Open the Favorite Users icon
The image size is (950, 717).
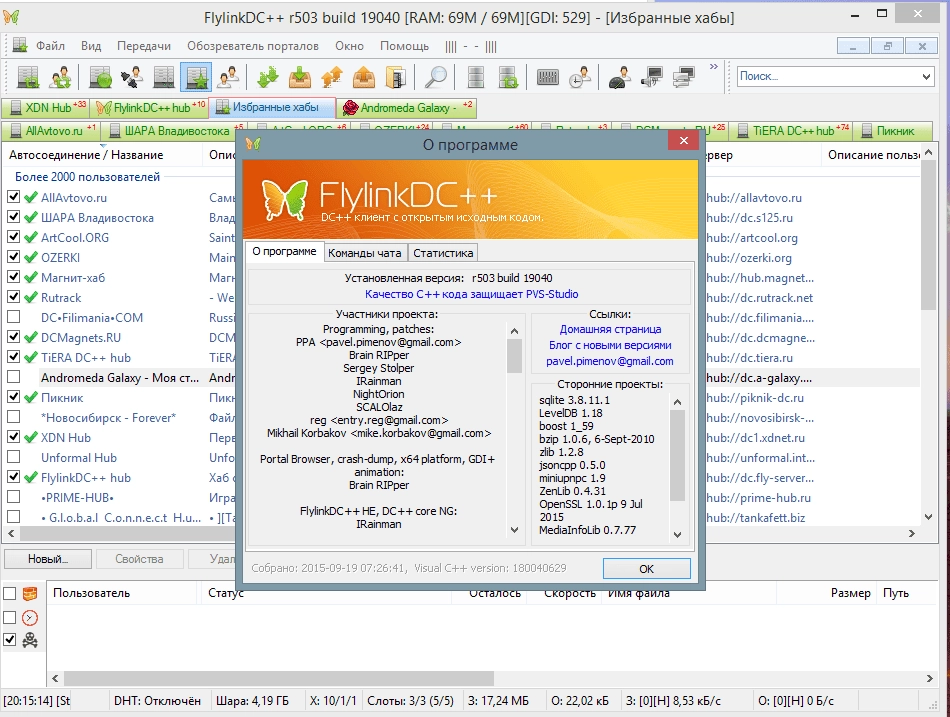point(229,78)
